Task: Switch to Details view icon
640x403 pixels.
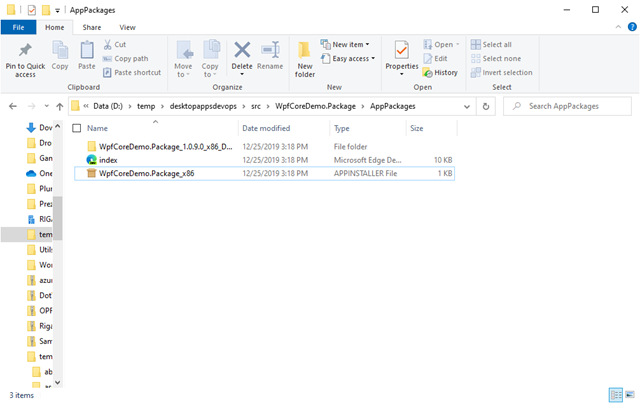Action: coord(616,395)
